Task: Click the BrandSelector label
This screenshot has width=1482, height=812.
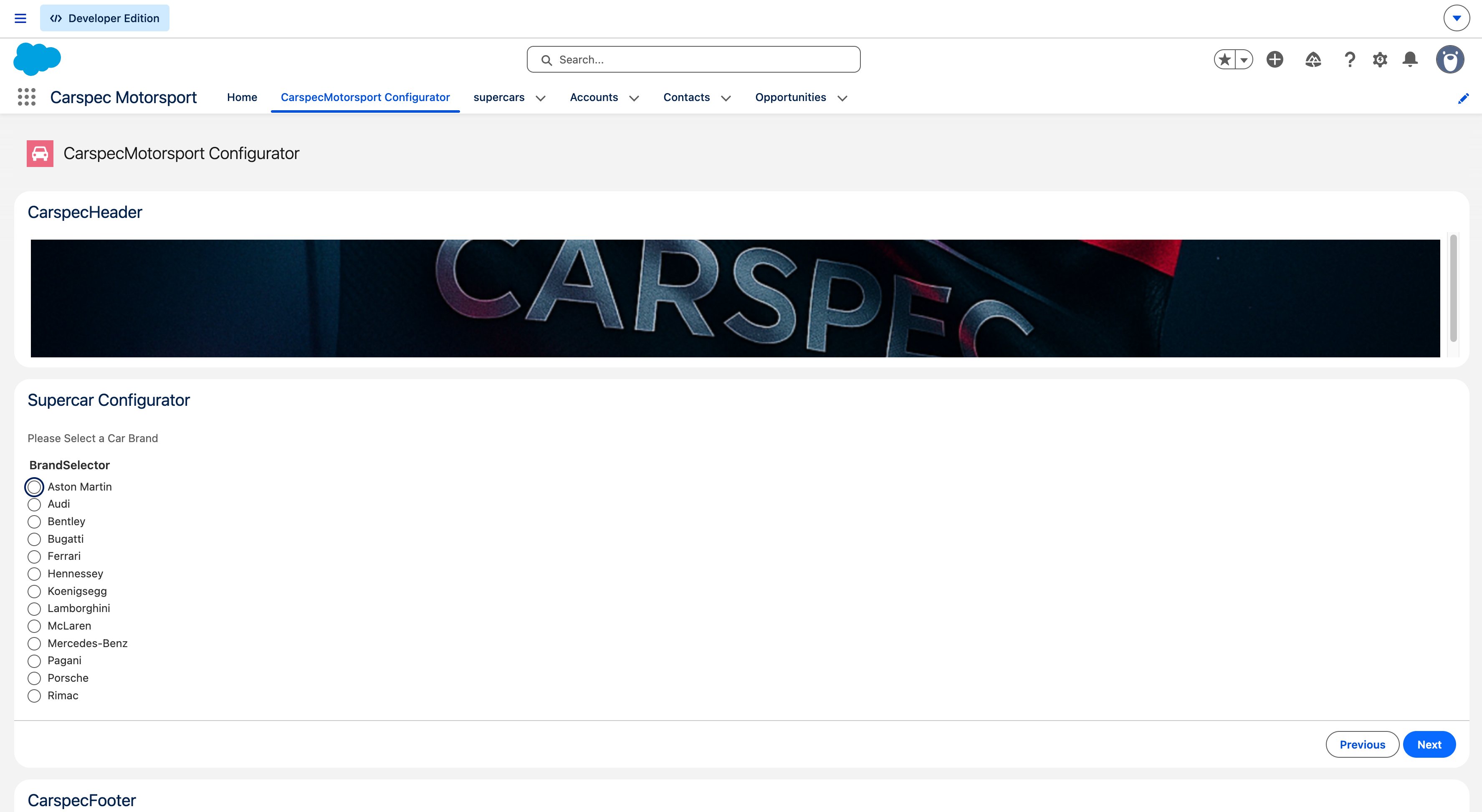Action: click(x=69, y=465)
